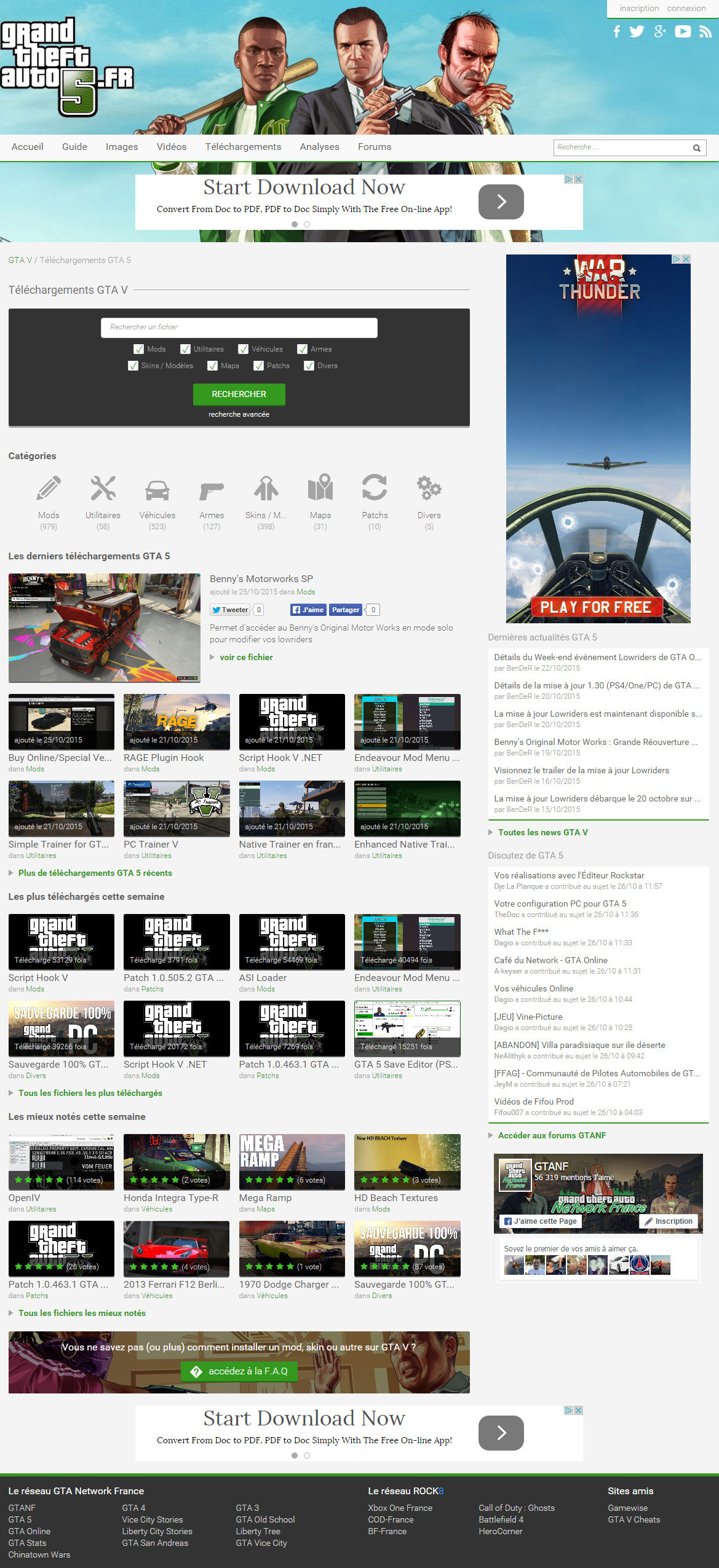Open the RAGE Plugin Hook thumbnail
The height and width of the screenshot is (1568, 719).
click(x=177, y=722)
